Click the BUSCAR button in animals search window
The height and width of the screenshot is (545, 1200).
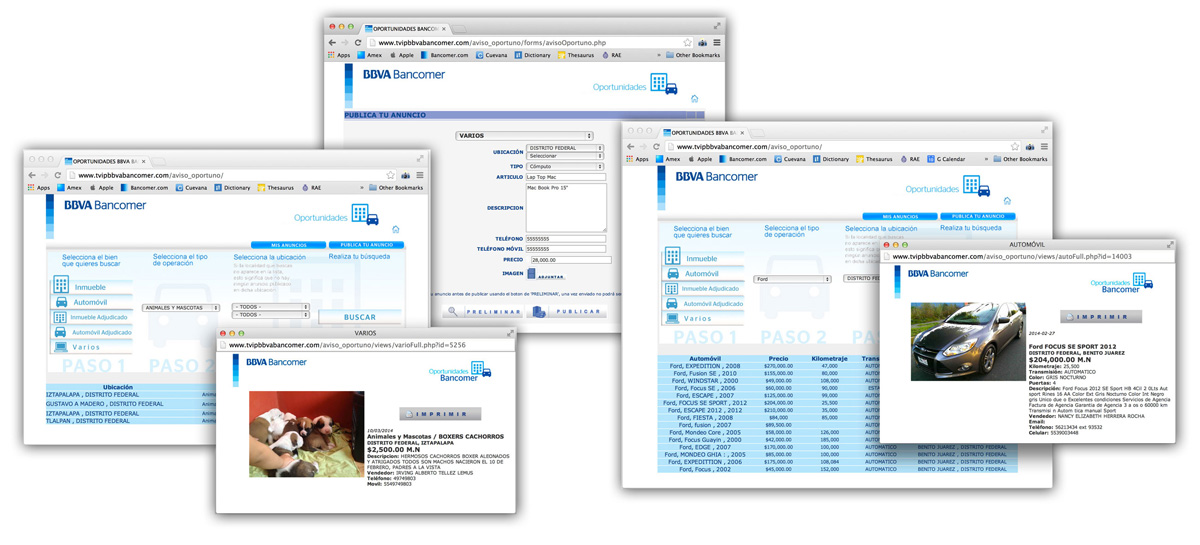point(360,317)
